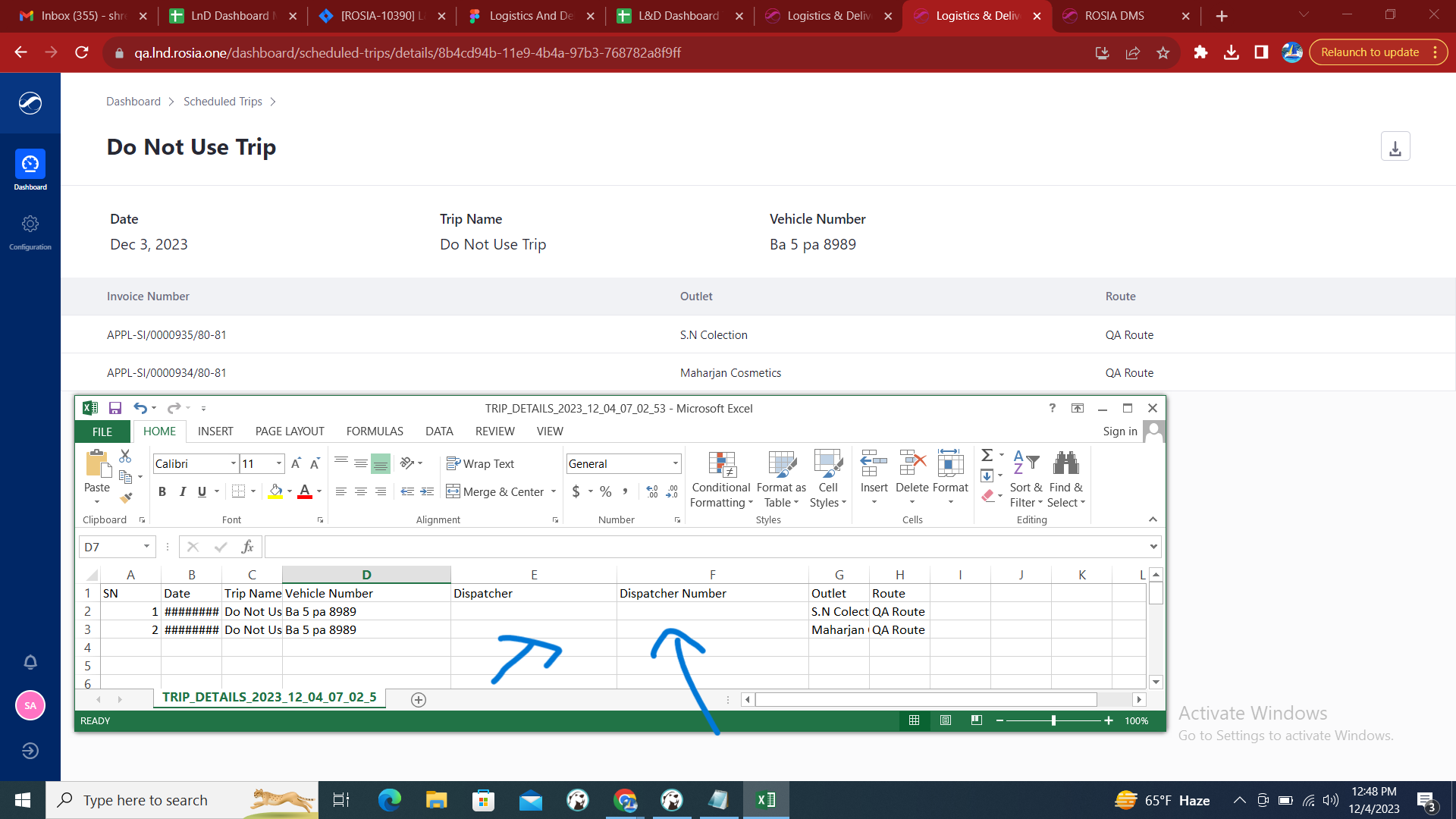The width and height of the screenshot is (1456, 819).
Task: Click the download icon beside trip title
Action: click(x=1395, y=147)
